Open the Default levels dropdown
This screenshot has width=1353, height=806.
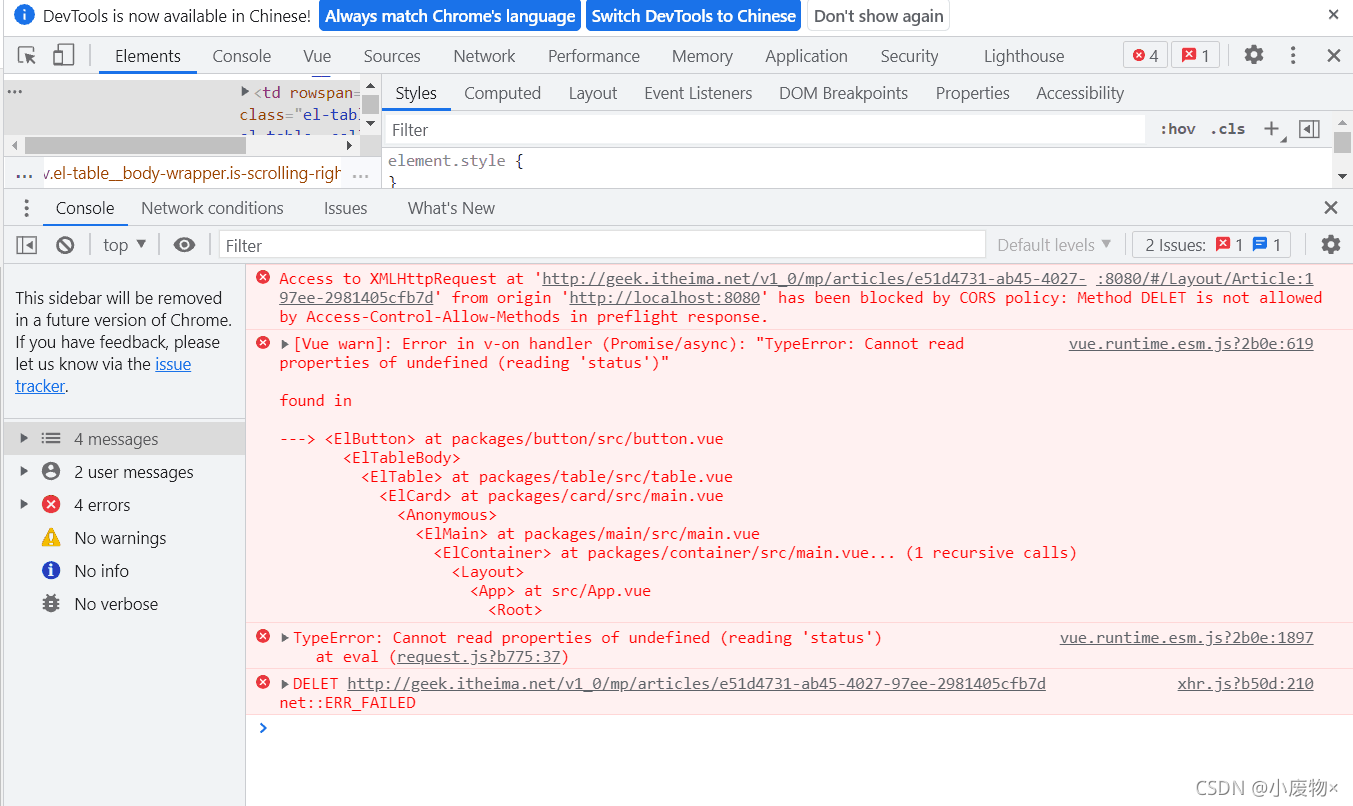[x=1054, y=245]
